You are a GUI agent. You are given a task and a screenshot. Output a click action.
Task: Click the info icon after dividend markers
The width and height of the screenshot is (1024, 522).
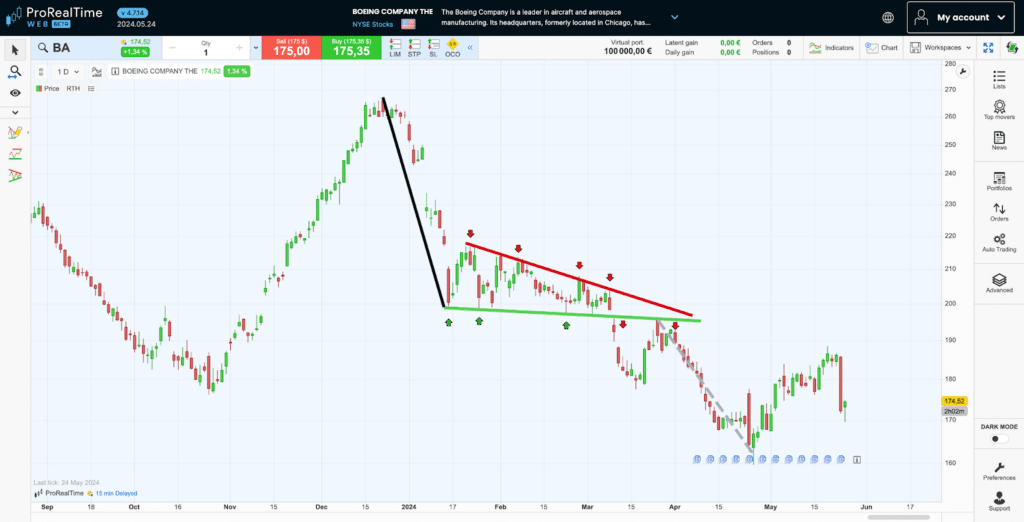(x=857, y=460)
